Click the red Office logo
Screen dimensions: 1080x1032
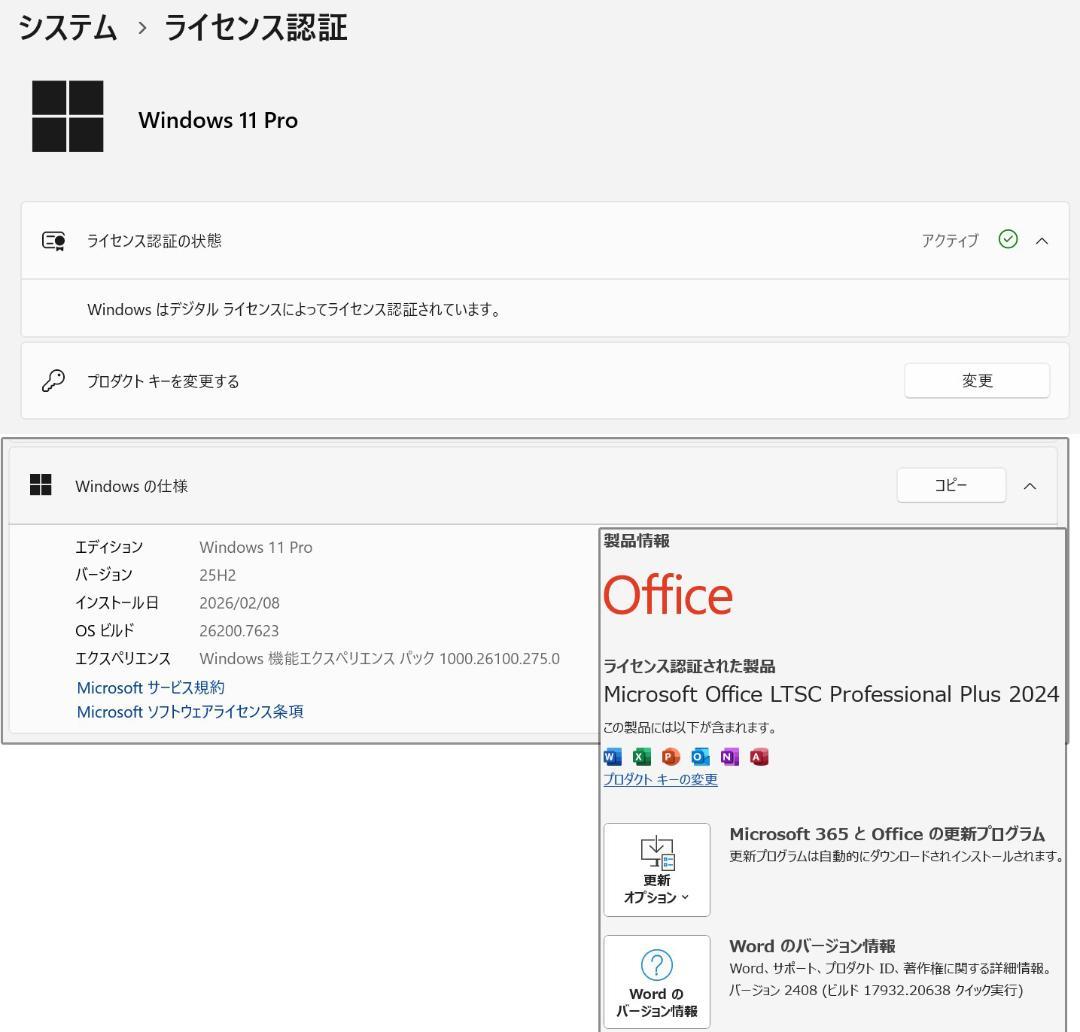[668, 596]
